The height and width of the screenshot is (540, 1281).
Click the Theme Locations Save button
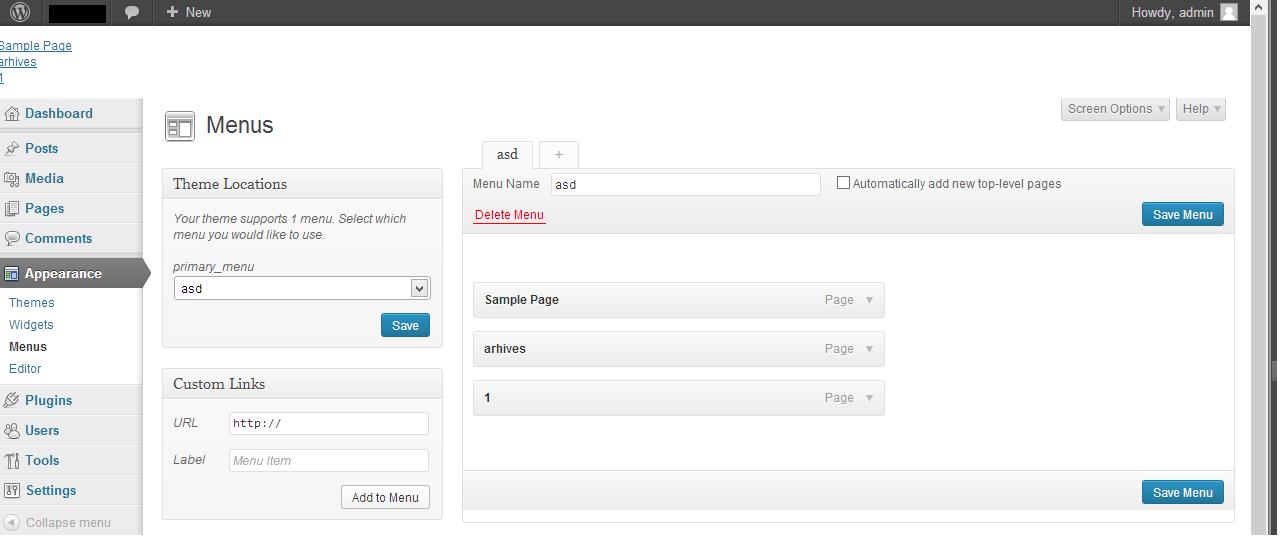405,325
